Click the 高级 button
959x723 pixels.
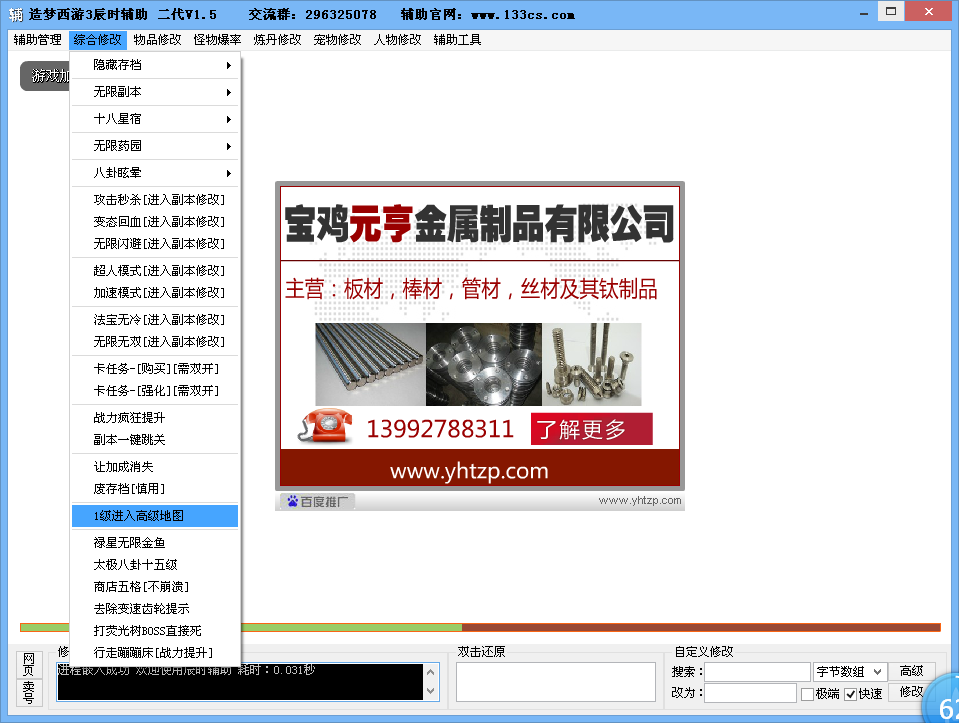pyautogui.click(x=911, y=671)
